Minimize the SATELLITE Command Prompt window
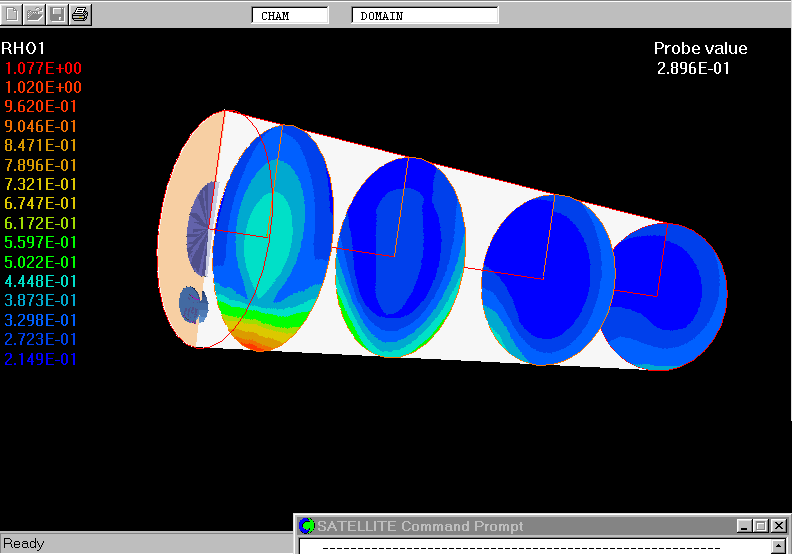This screenshot has width=792, height=554. 744,526
